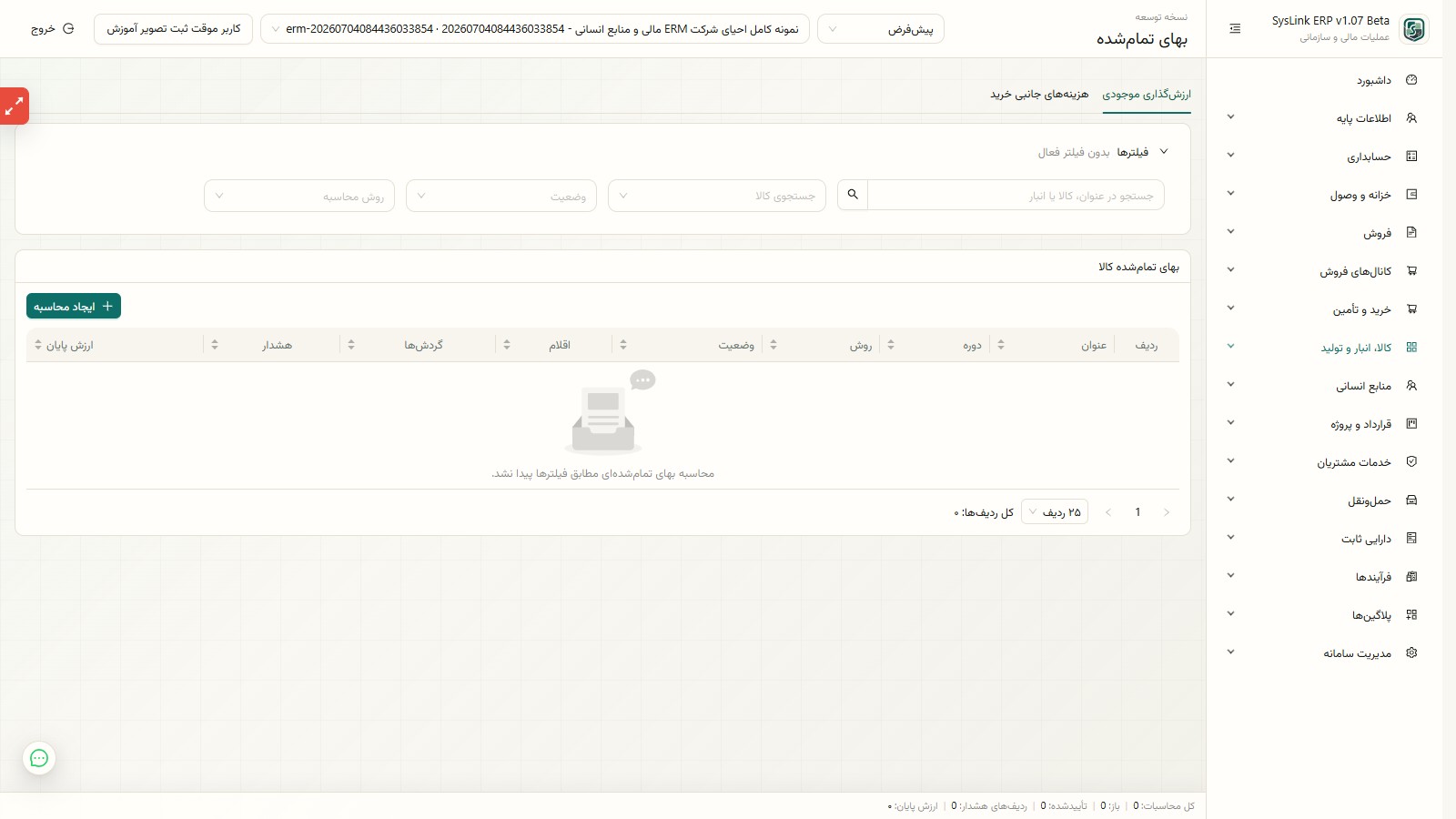
Task: Open the مدیریت سامانه menu item
Action: [x=1324, y=653]
